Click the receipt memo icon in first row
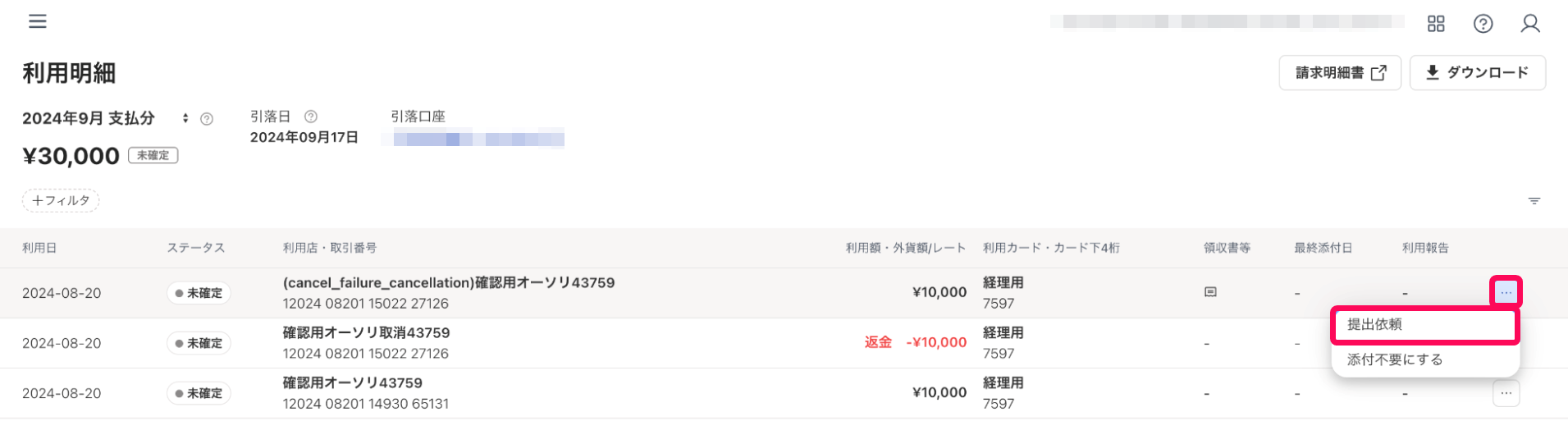 click(x=1210, y=292)
